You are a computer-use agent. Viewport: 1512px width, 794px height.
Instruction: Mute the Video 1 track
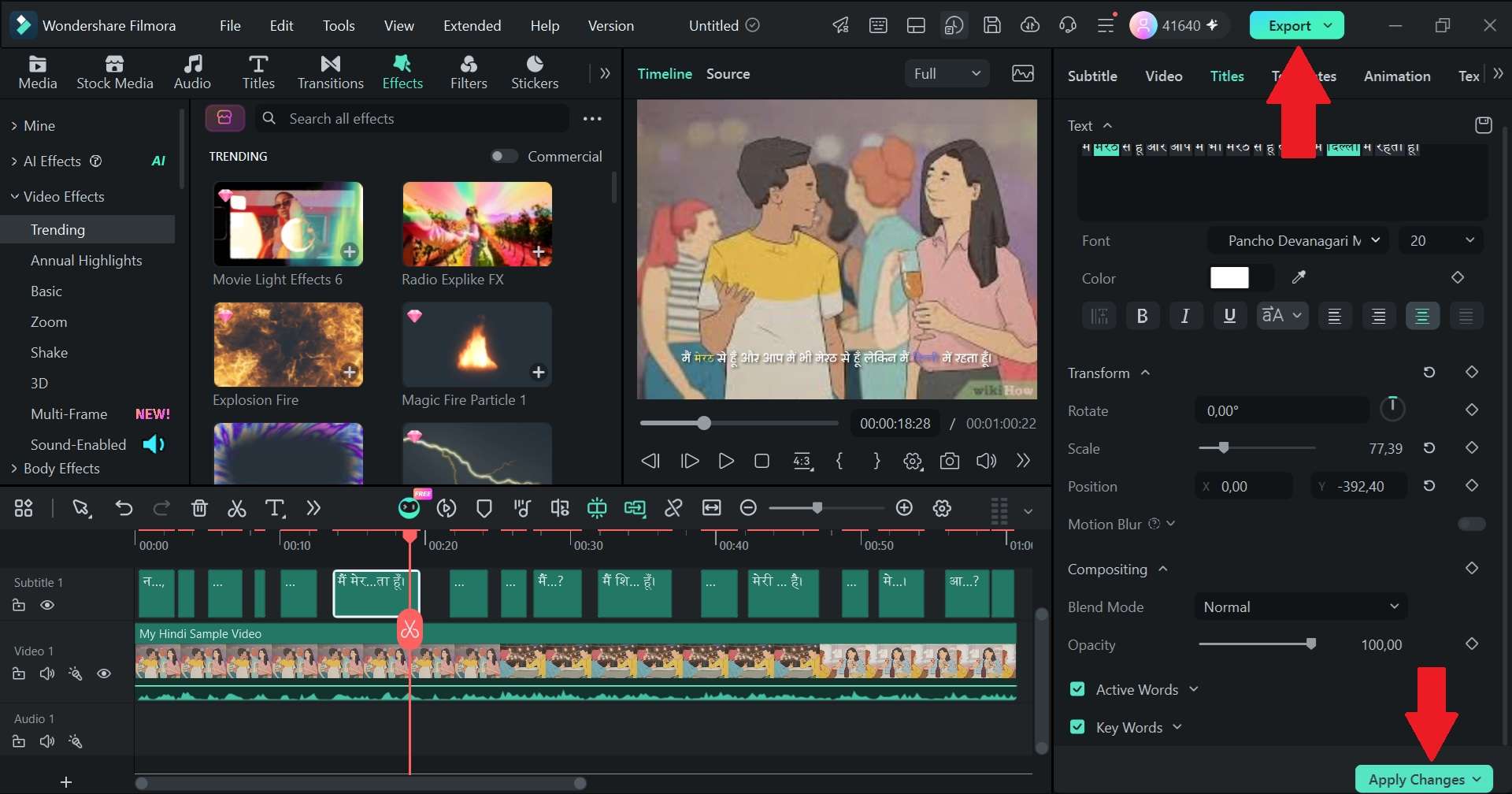[x=47, y=673]
